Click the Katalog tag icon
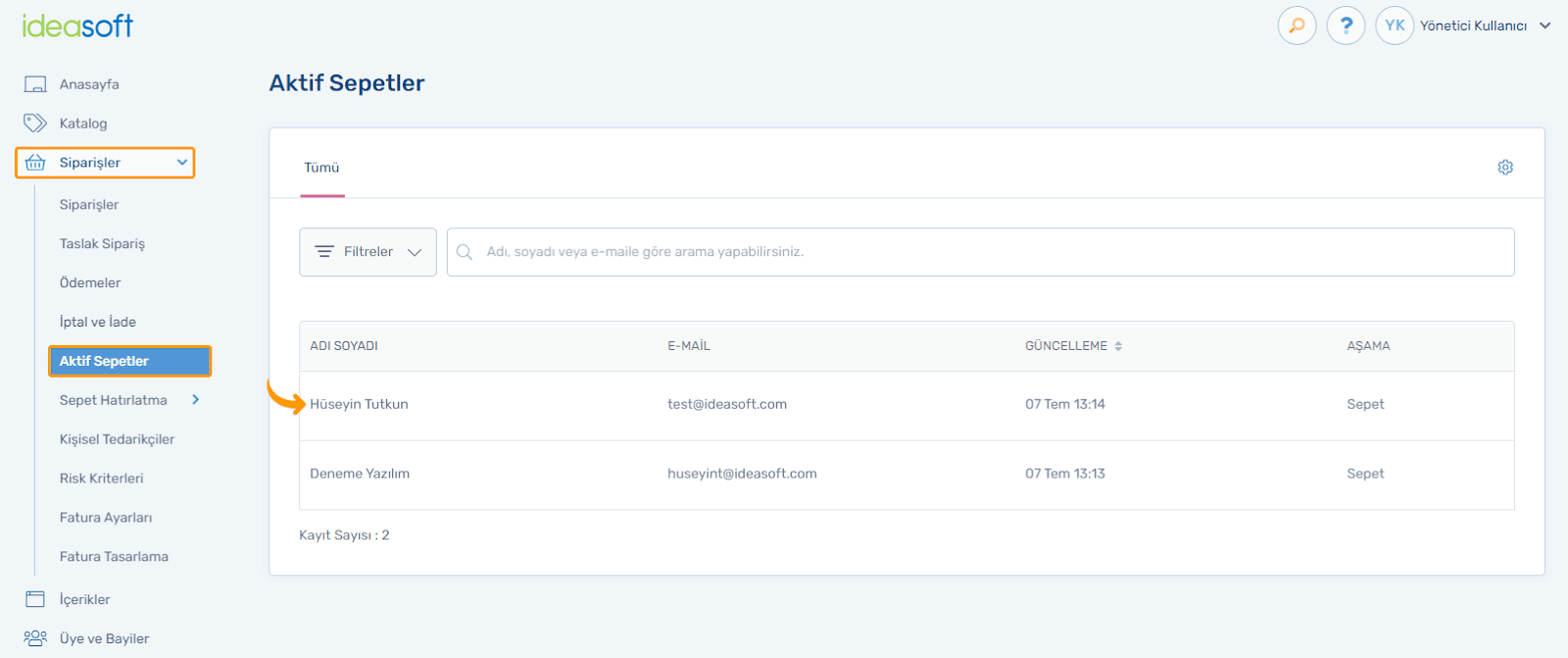 click(35, 124)
